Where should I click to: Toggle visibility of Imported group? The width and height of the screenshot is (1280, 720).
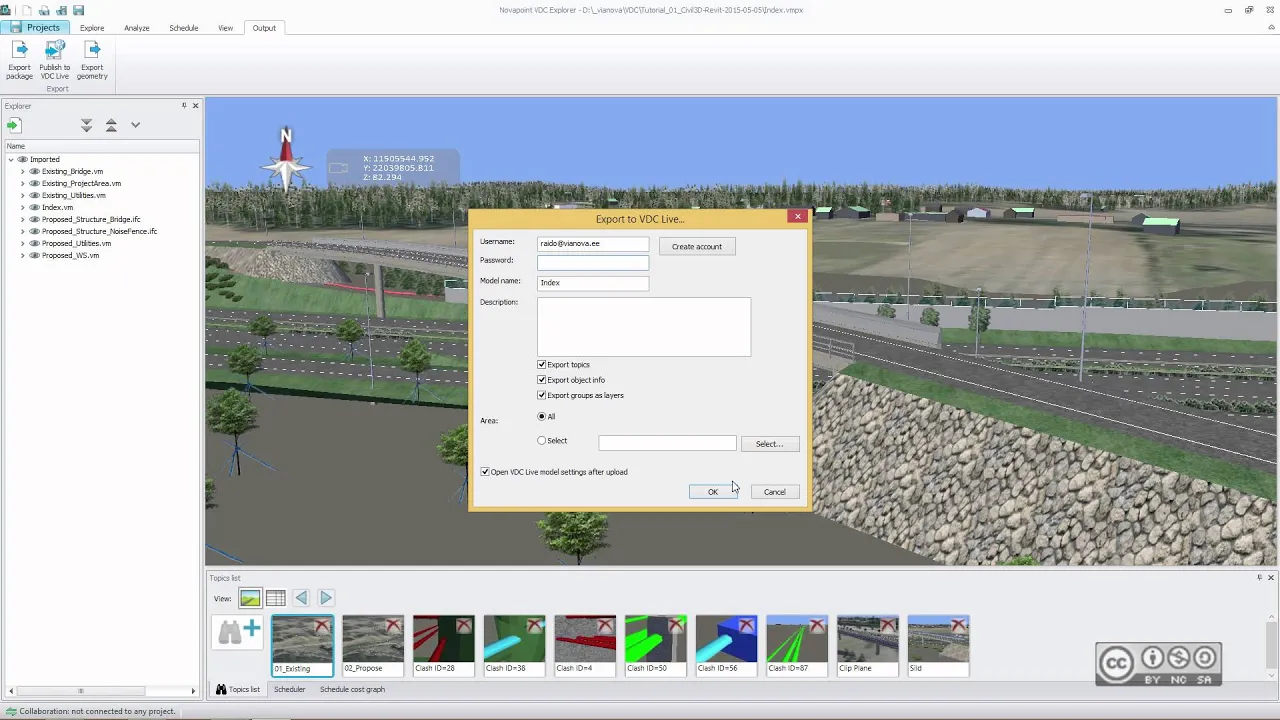tap(23, 160)
